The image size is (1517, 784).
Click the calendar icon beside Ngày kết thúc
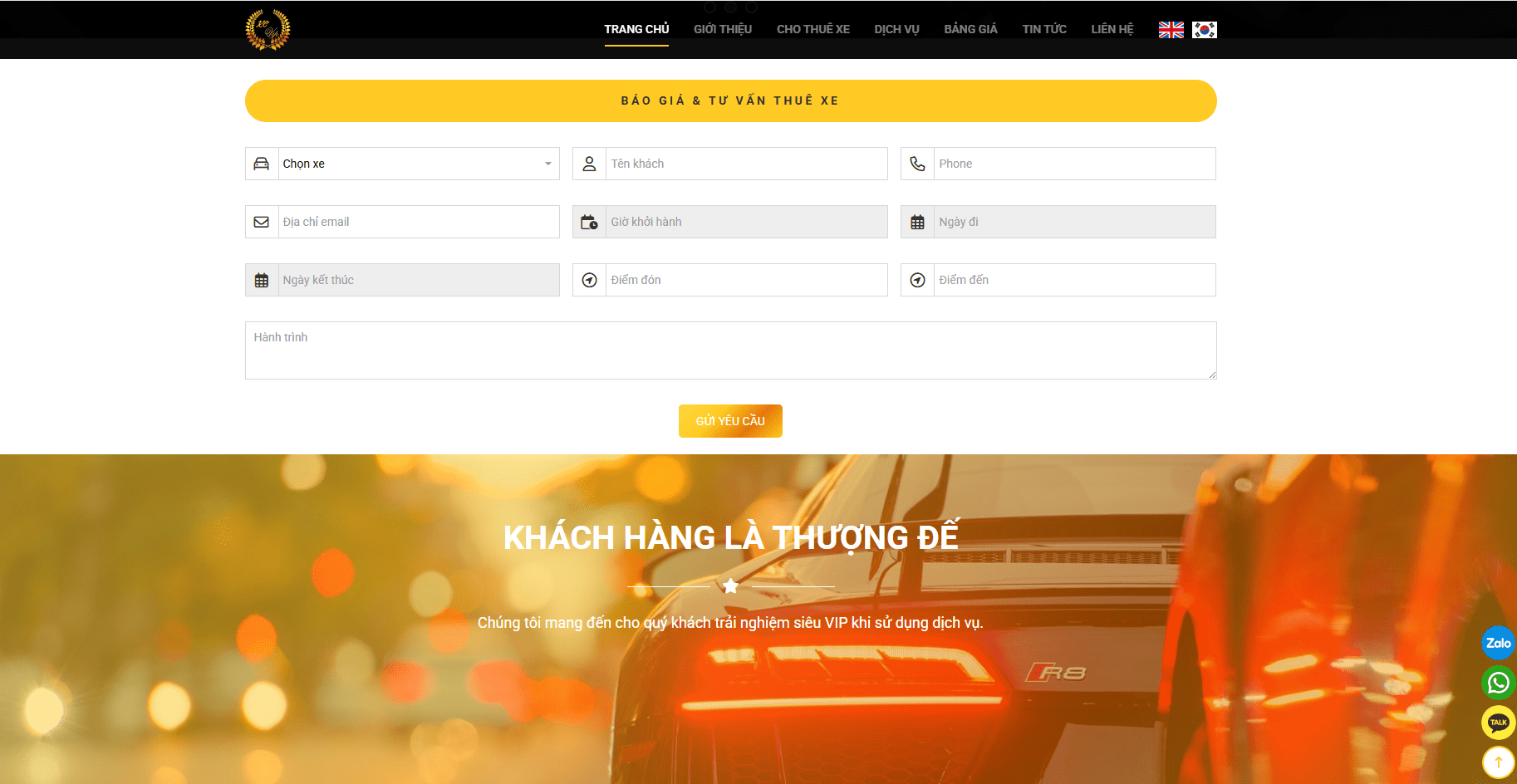coord(262,280)
